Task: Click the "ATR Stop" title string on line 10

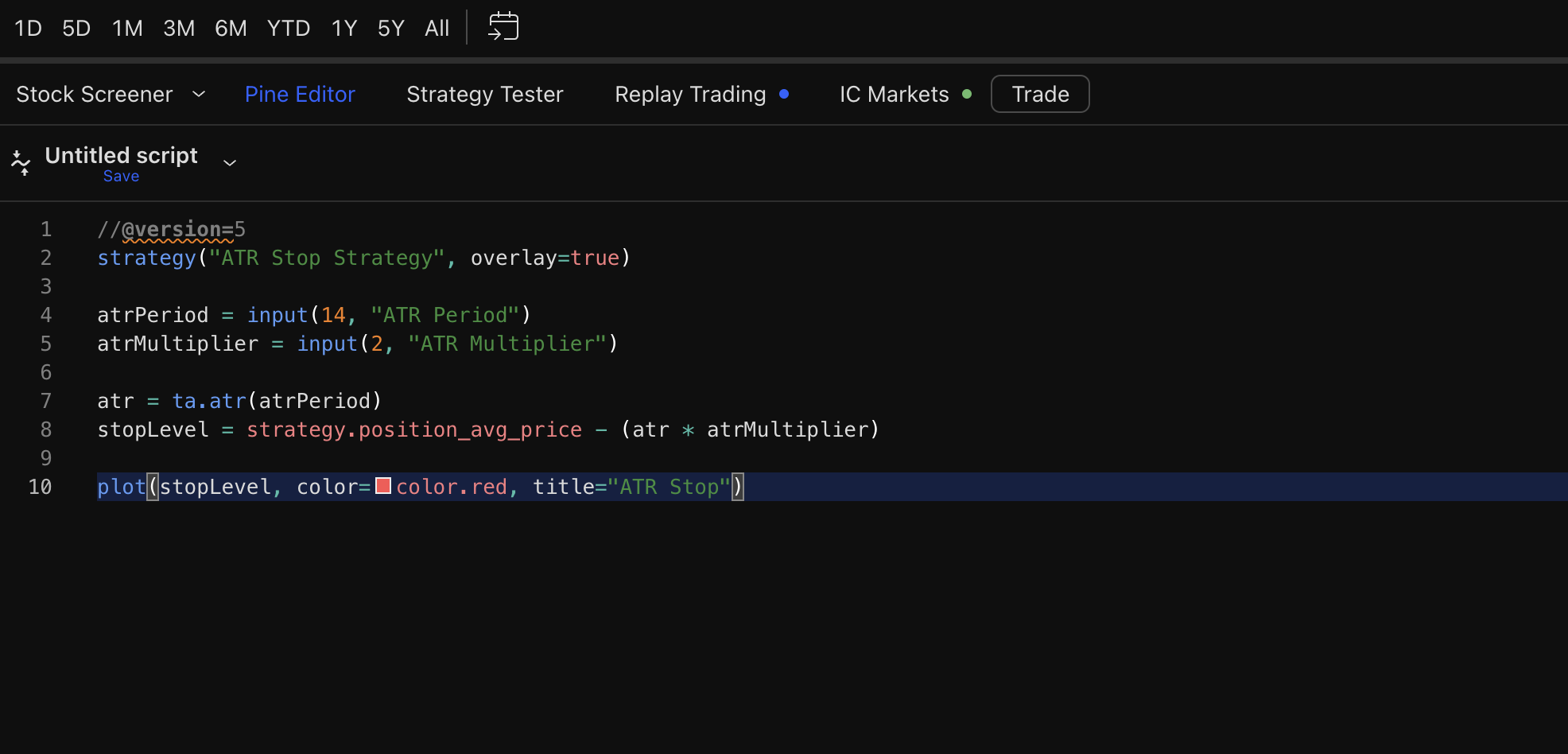Action: point(670,487)
